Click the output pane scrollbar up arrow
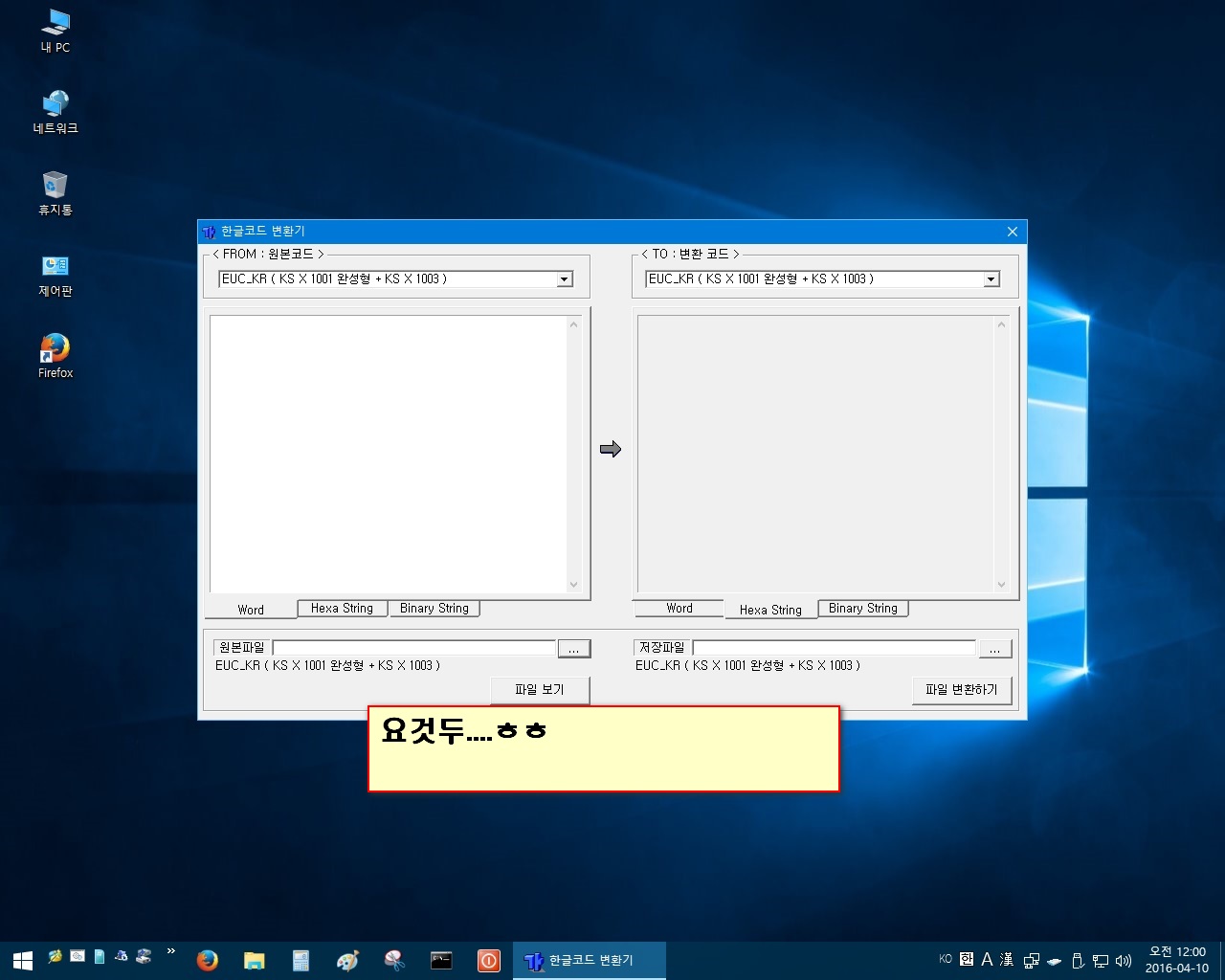The width and height of the screenshot is (1225, 980). pos(1001,323)
